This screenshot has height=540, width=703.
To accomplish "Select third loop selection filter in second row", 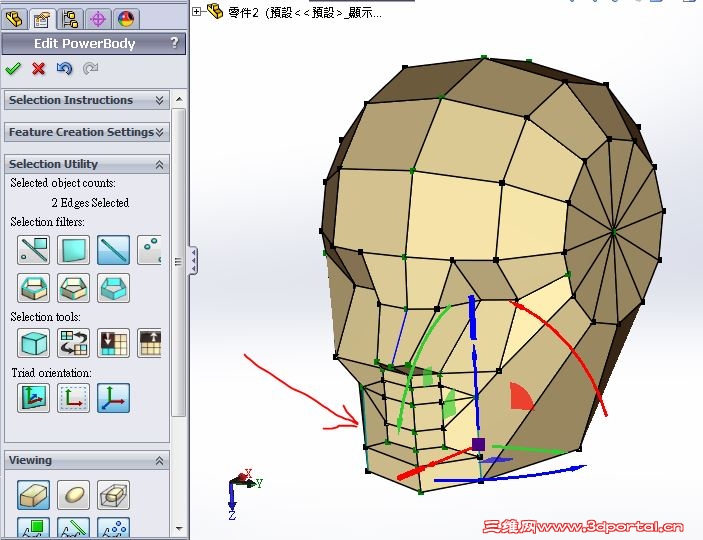I will 113,288.
